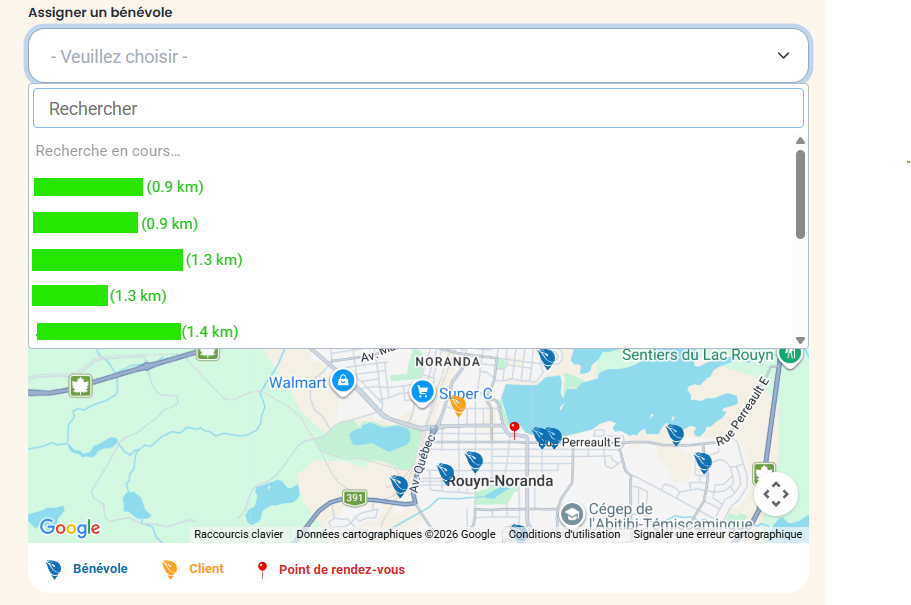
Task: Choose the volunteer option at 1.4 km
Action: click(x=136, y=331)
